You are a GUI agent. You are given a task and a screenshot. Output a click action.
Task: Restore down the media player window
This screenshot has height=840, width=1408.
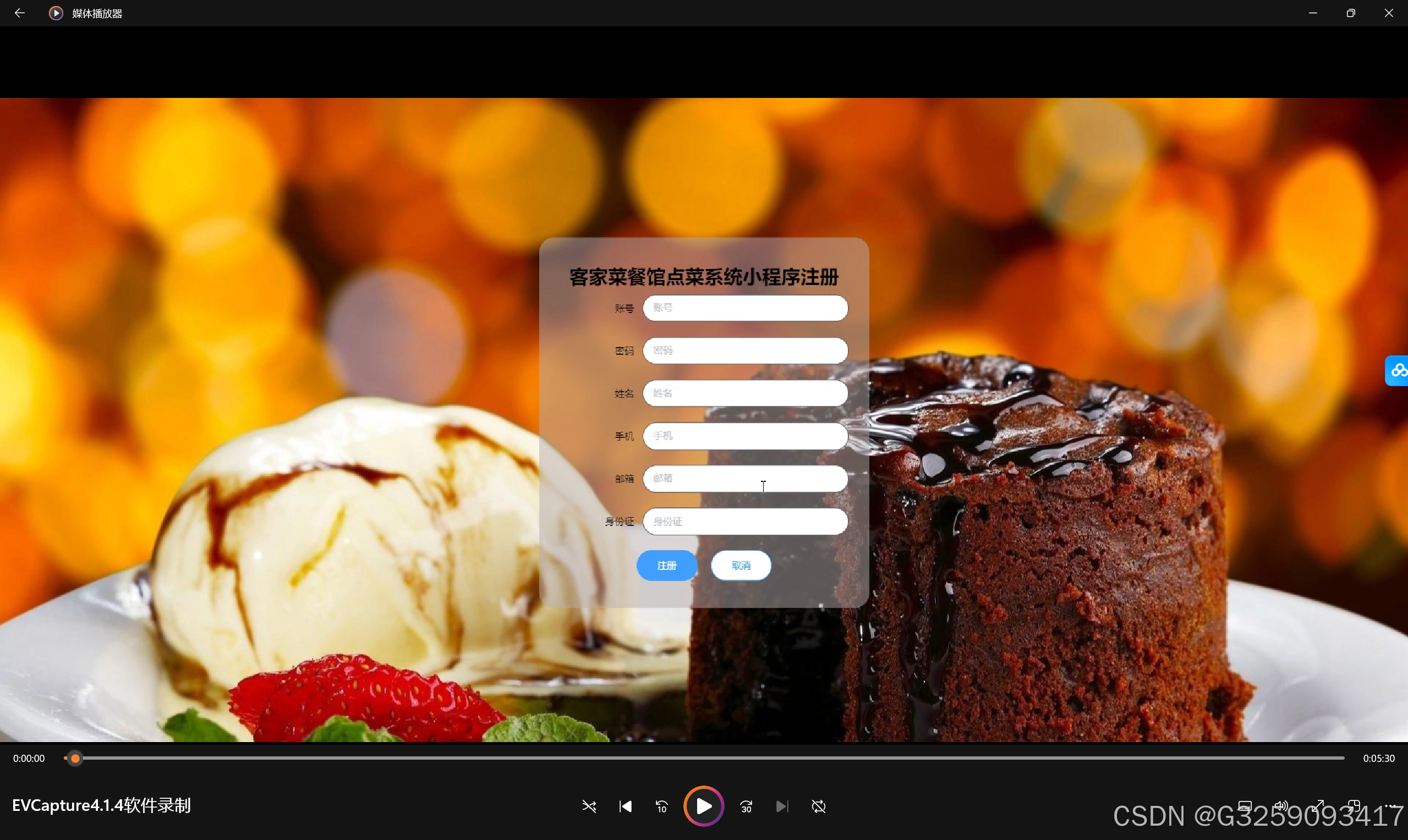coord(1351,13)
